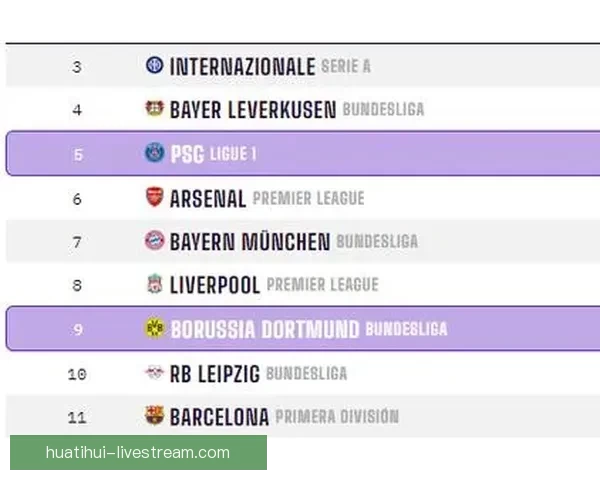Click the Barcelona club crest icon
The image size is (600, 480).
tap(154, 416)
